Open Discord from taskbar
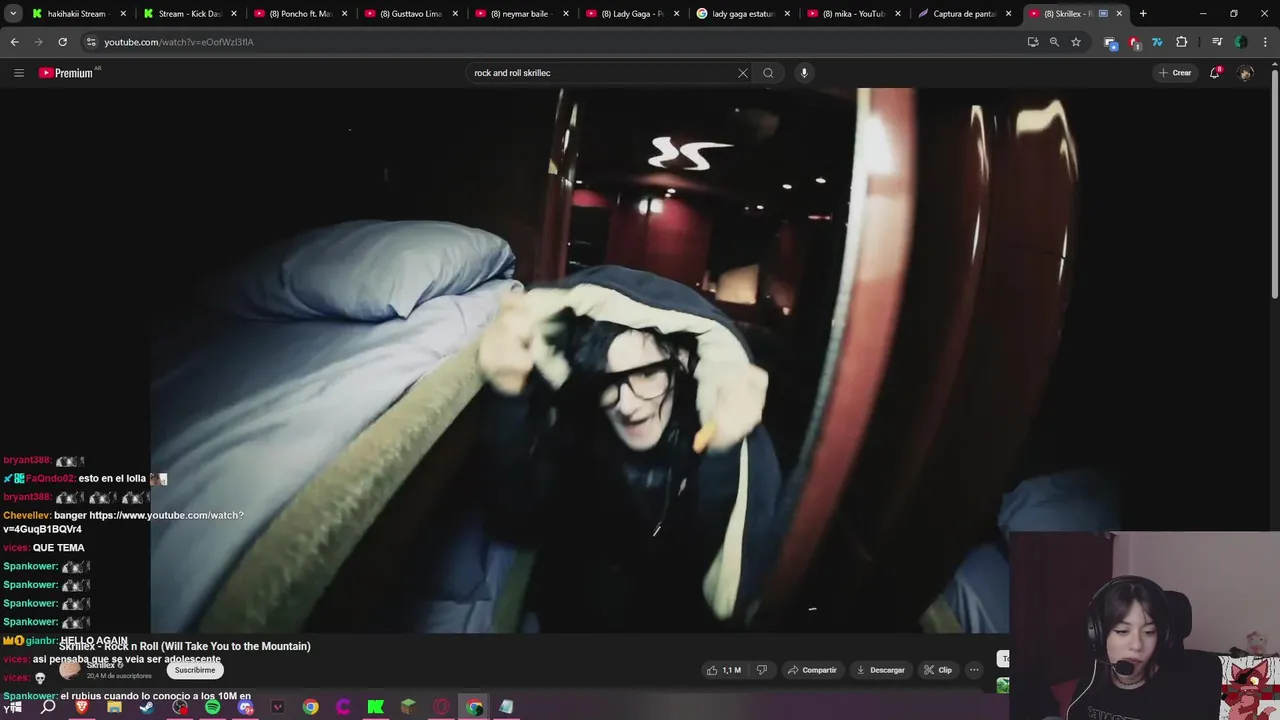This screenshot has height=720, width=1280. pos(246,707)
